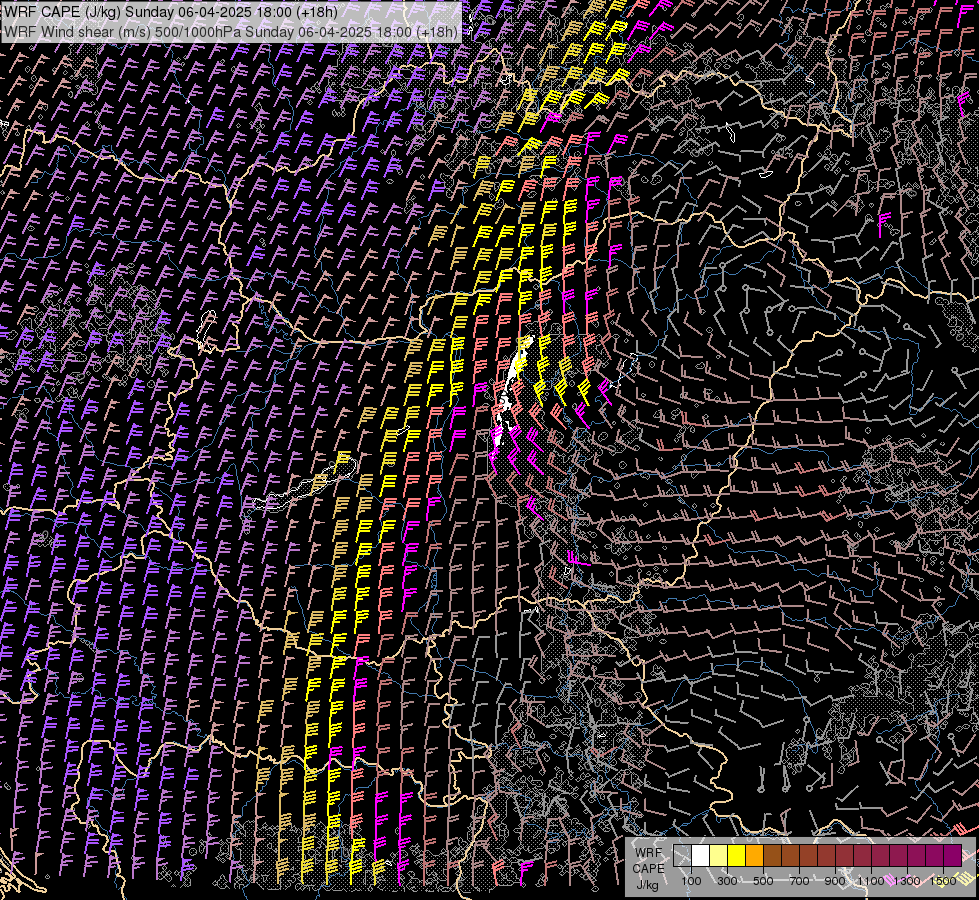This screenshot has height=900, width=979.
Task: Select the bright yellow legend swatch after 300
Action: pos(736,856)
